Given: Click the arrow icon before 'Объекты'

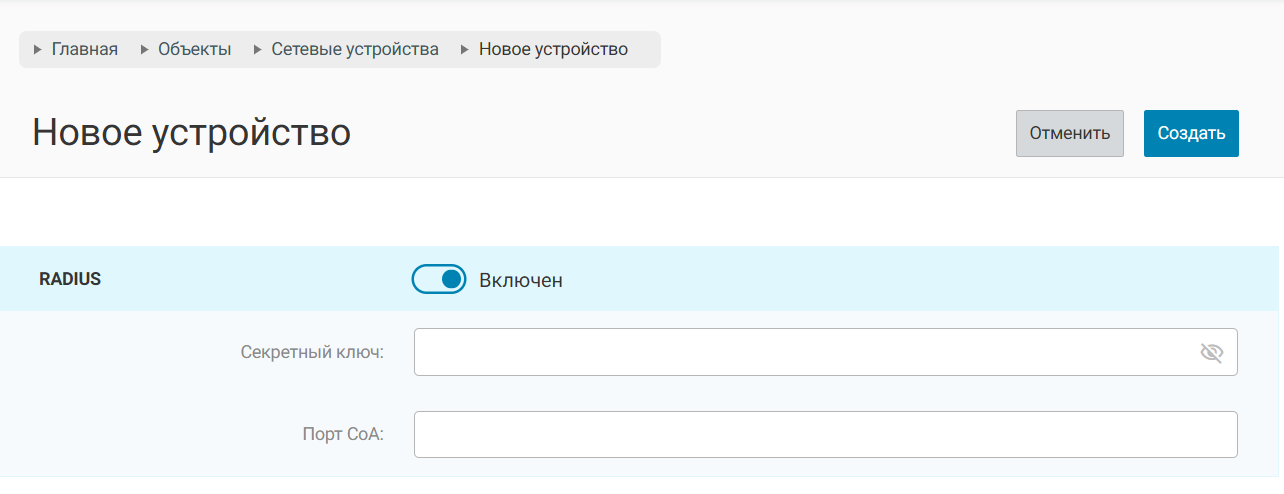Looking at the screenshot, I should pyautogui.click(x=144, y=49).
